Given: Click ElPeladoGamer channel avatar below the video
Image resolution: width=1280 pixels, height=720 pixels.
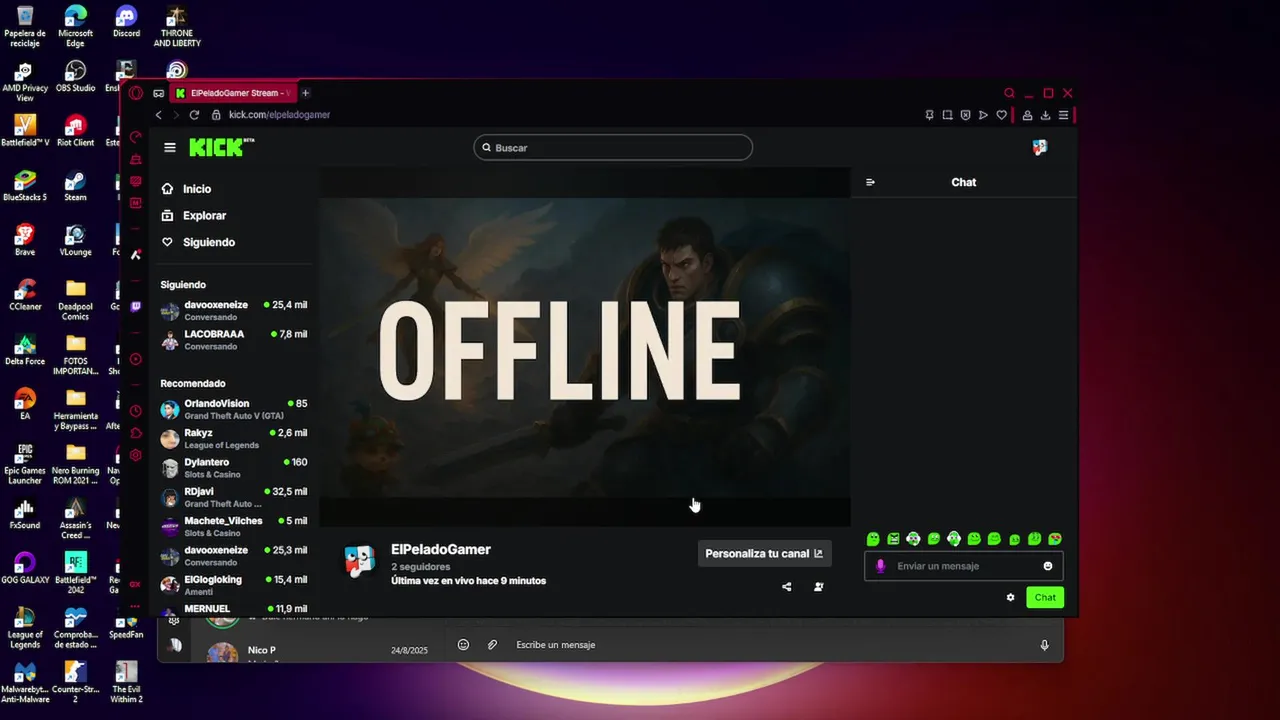Looking at the screenshot, I should 359,562.
